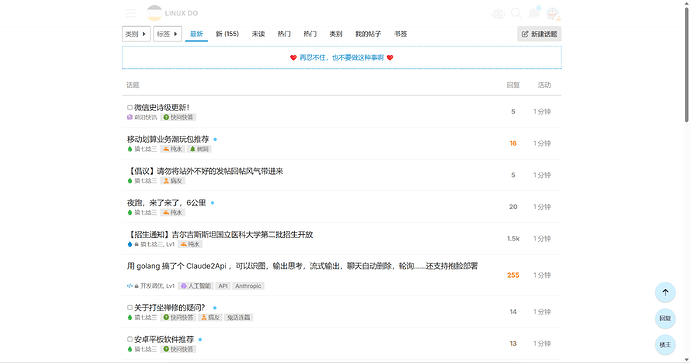Open the topic 安卓平板软件推荐
The width and height of the screenshot is (690, 363).
tap(164, 339)
